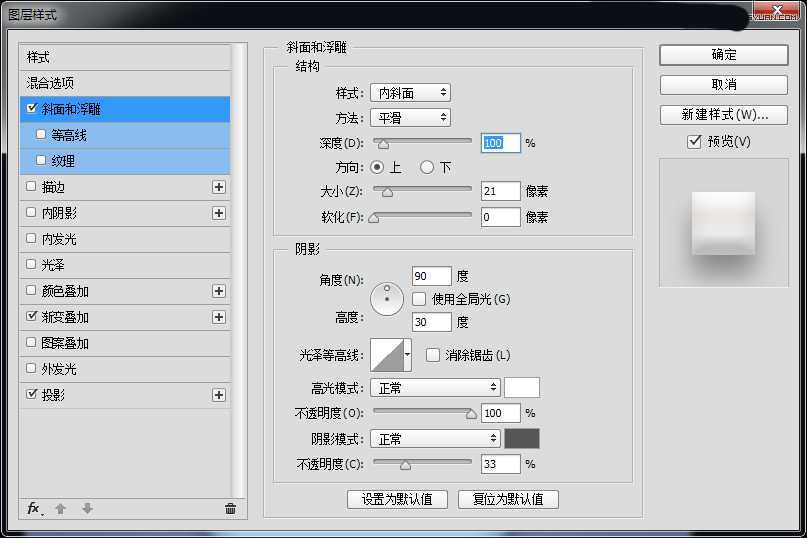Open the 样式 内斜面 dropdown
The width and height of the screenshot is (807, 538).
pos(410,93)
